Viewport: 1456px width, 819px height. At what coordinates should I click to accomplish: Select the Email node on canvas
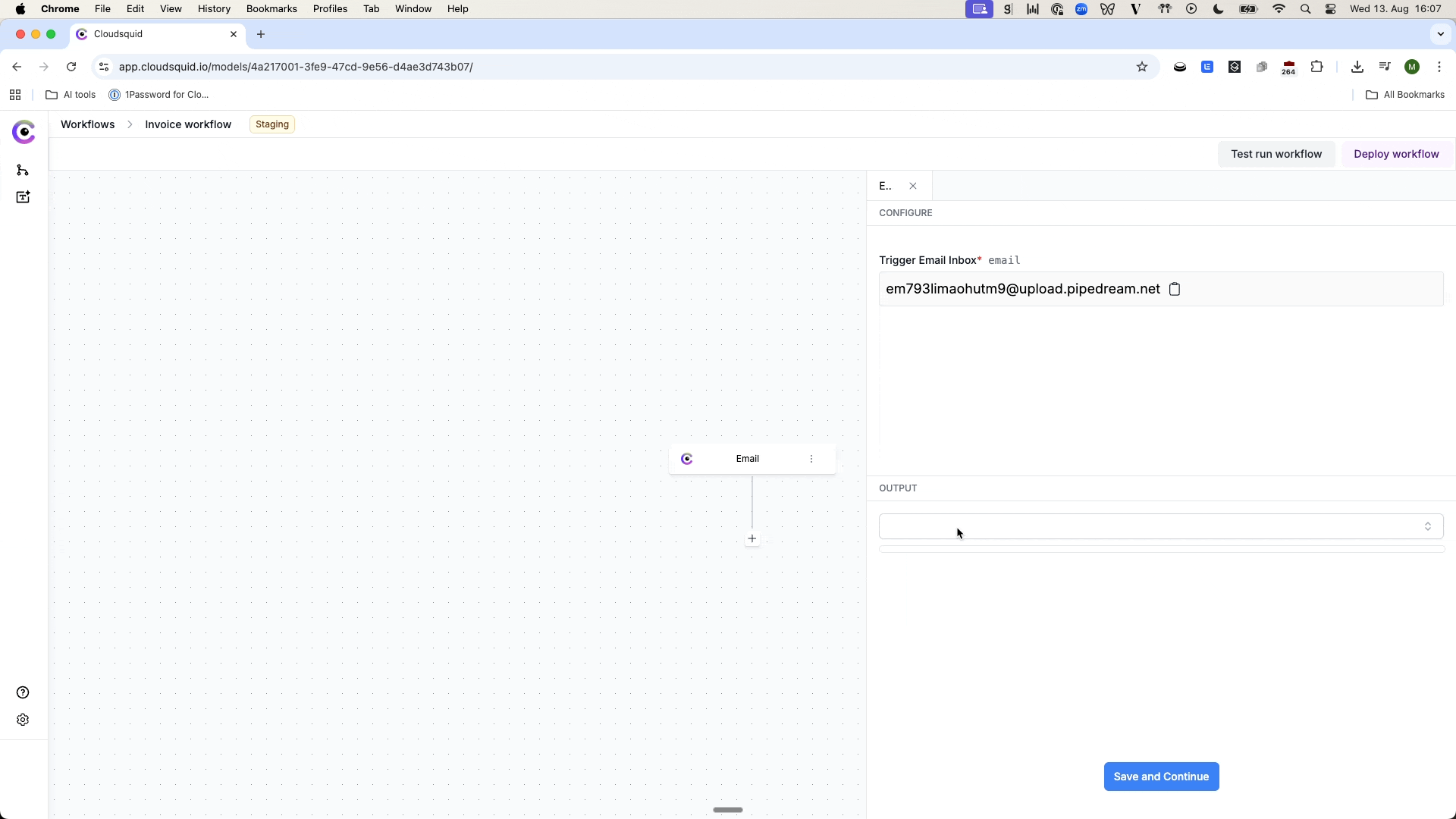pyautogui.click(x=747, y=459)
